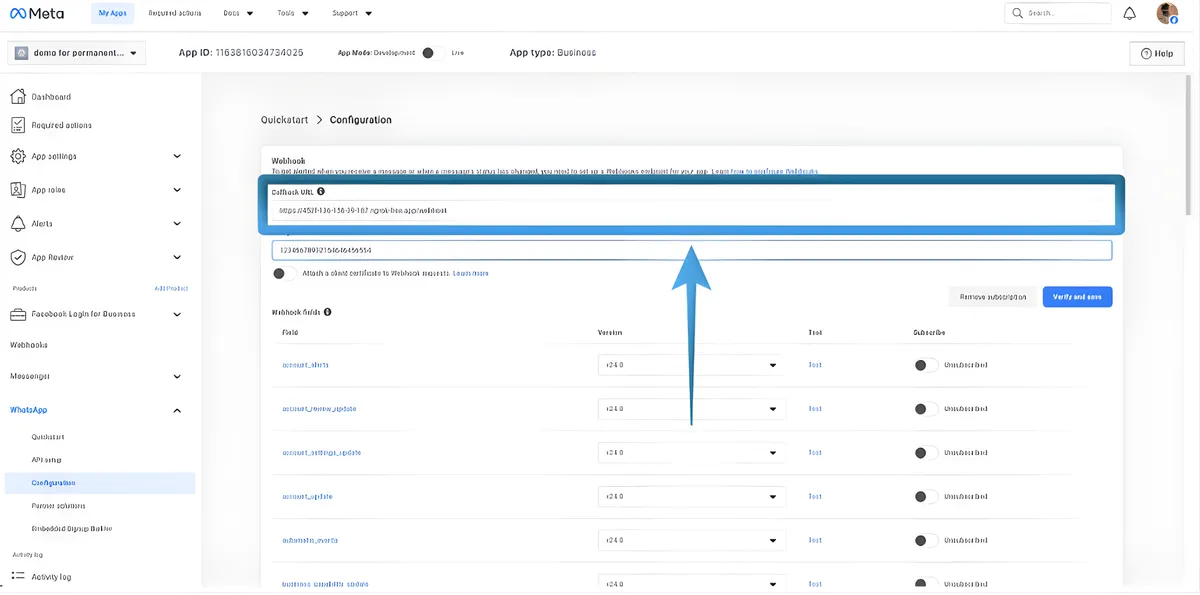The height and width of the screenshot is (595, 1200).
Task: Click Remove subscription button
Action: [x=993, y=297]
